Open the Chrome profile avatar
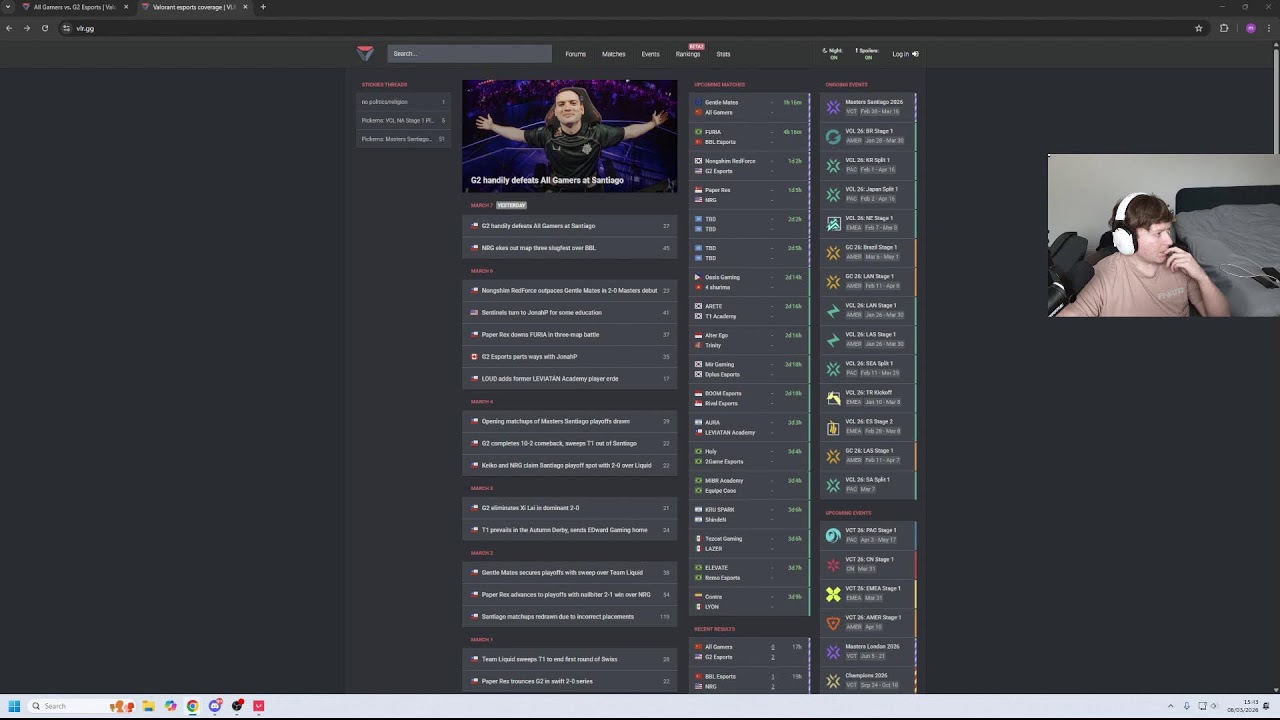The width and height of the screenshot is (1280, 720). click(1250, 28)
